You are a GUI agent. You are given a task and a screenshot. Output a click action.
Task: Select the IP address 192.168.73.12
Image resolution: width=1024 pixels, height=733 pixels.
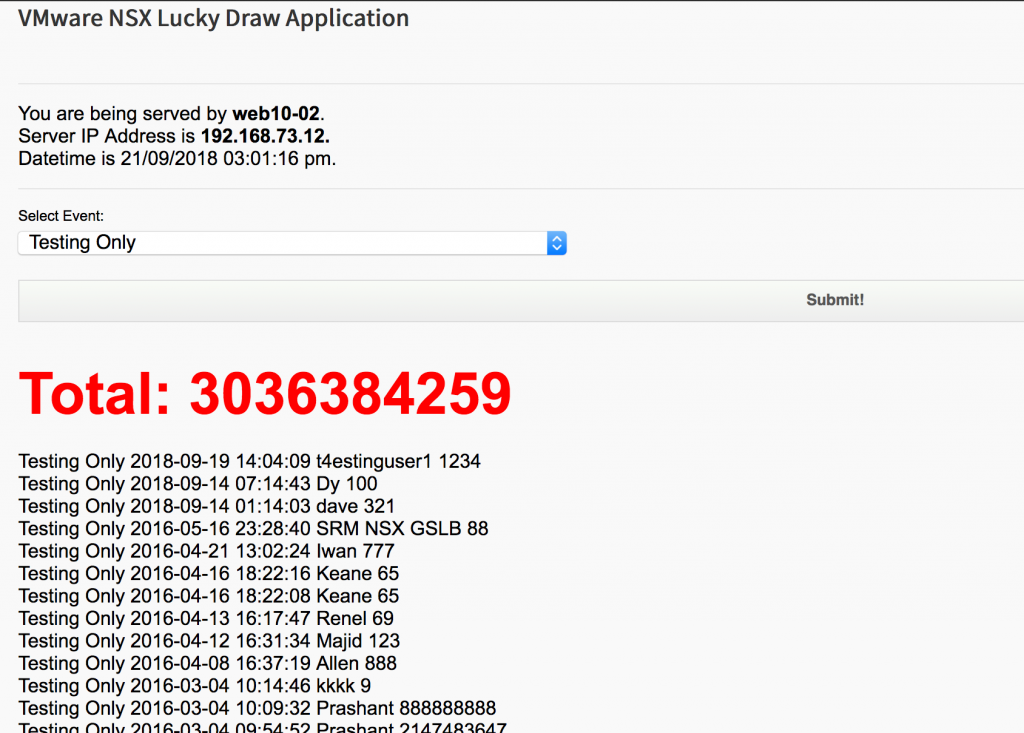pyautogui.click(x=265, y=136)
